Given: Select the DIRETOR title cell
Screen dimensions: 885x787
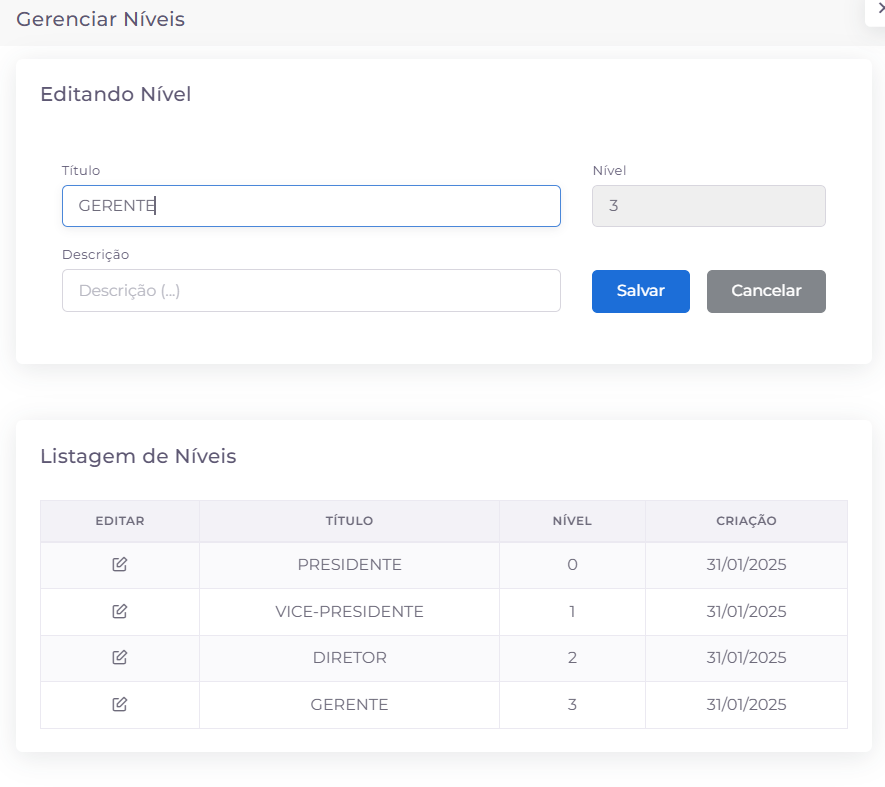Looking at the screenshot, I should [x=349, y=658].
